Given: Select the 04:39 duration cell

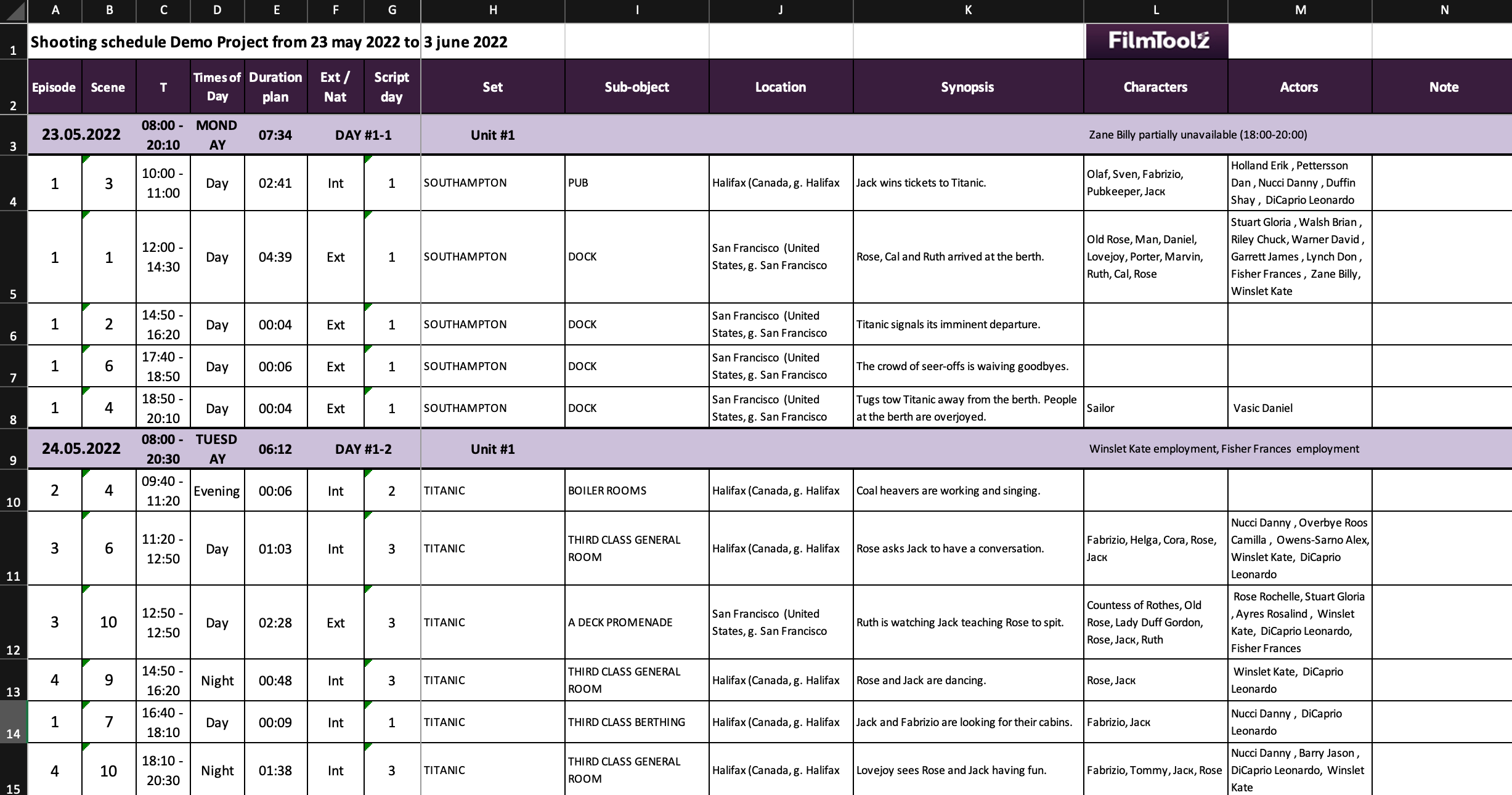Looking at the screenshot, I should click(x=275, y=257).
